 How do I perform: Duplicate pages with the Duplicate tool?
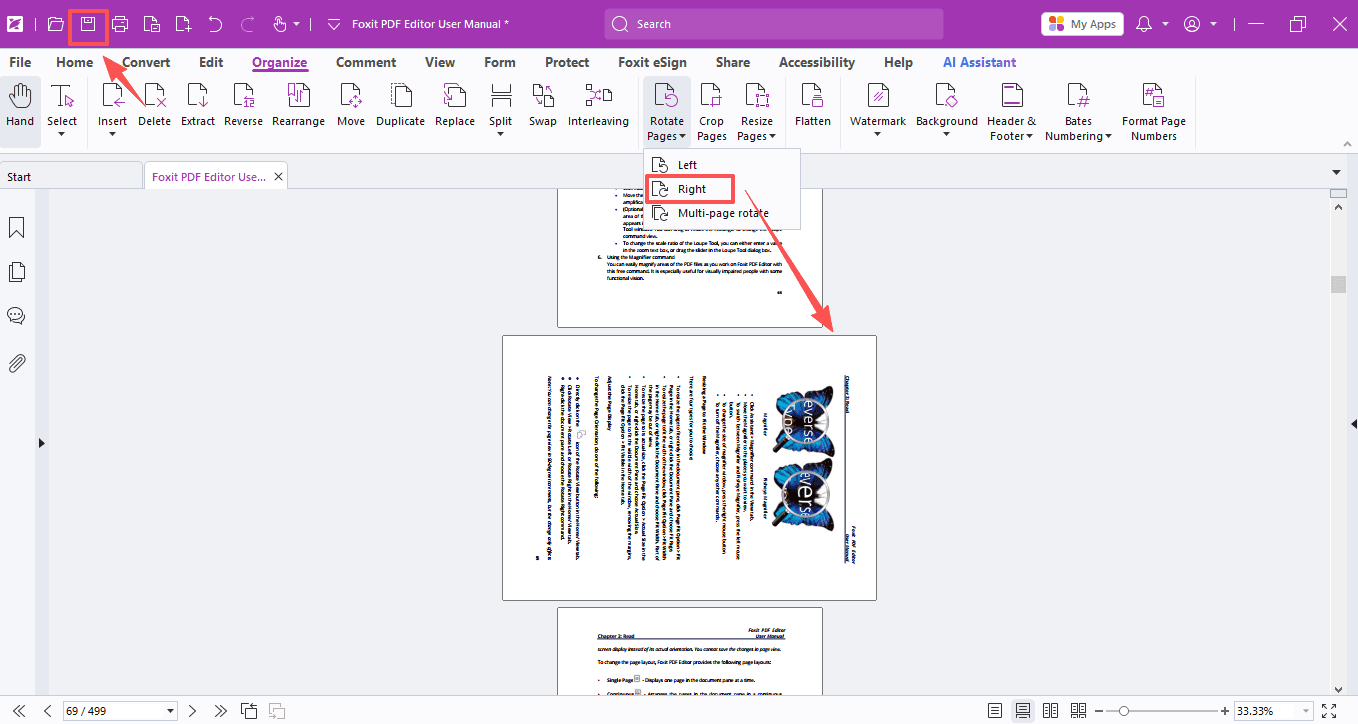point(400,107)
